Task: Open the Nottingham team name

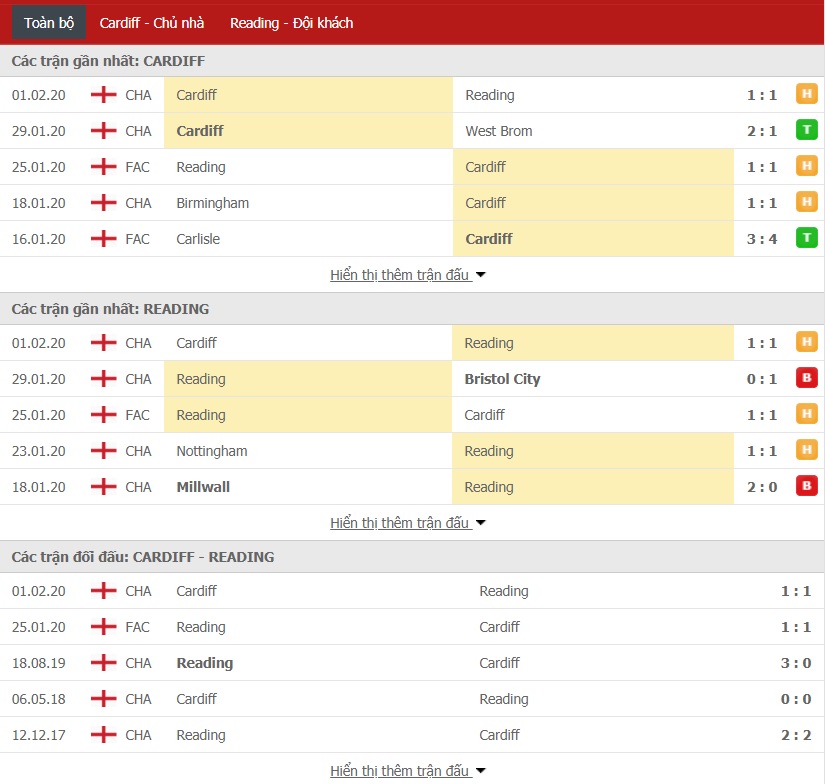Action: [212, 451]
